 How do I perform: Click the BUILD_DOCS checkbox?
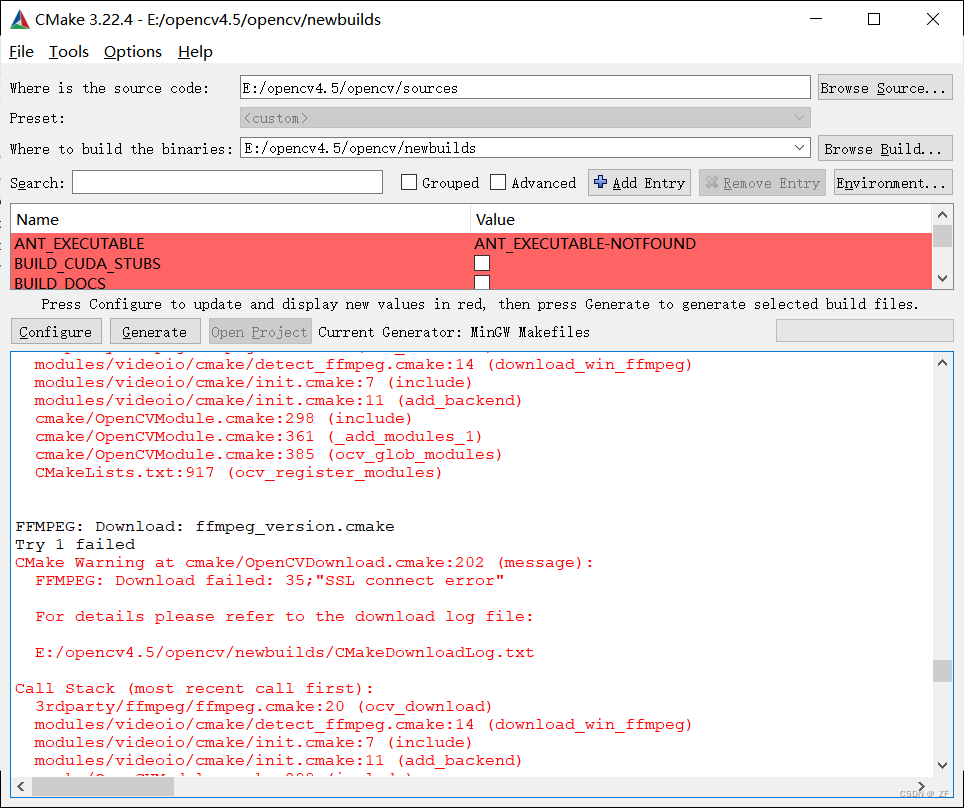tap(482, 281)
